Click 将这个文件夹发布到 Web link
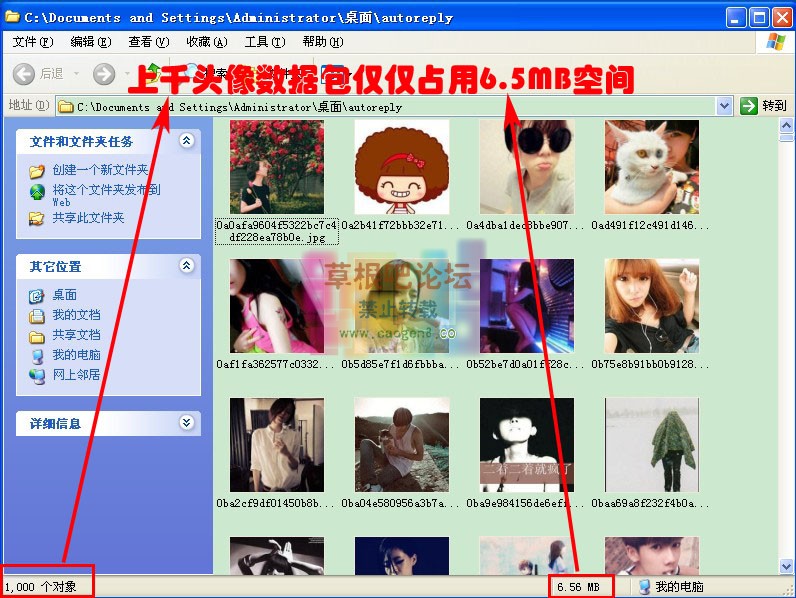Screen dimensions: 796x598 pyautogui.click(x=106, y=195)
